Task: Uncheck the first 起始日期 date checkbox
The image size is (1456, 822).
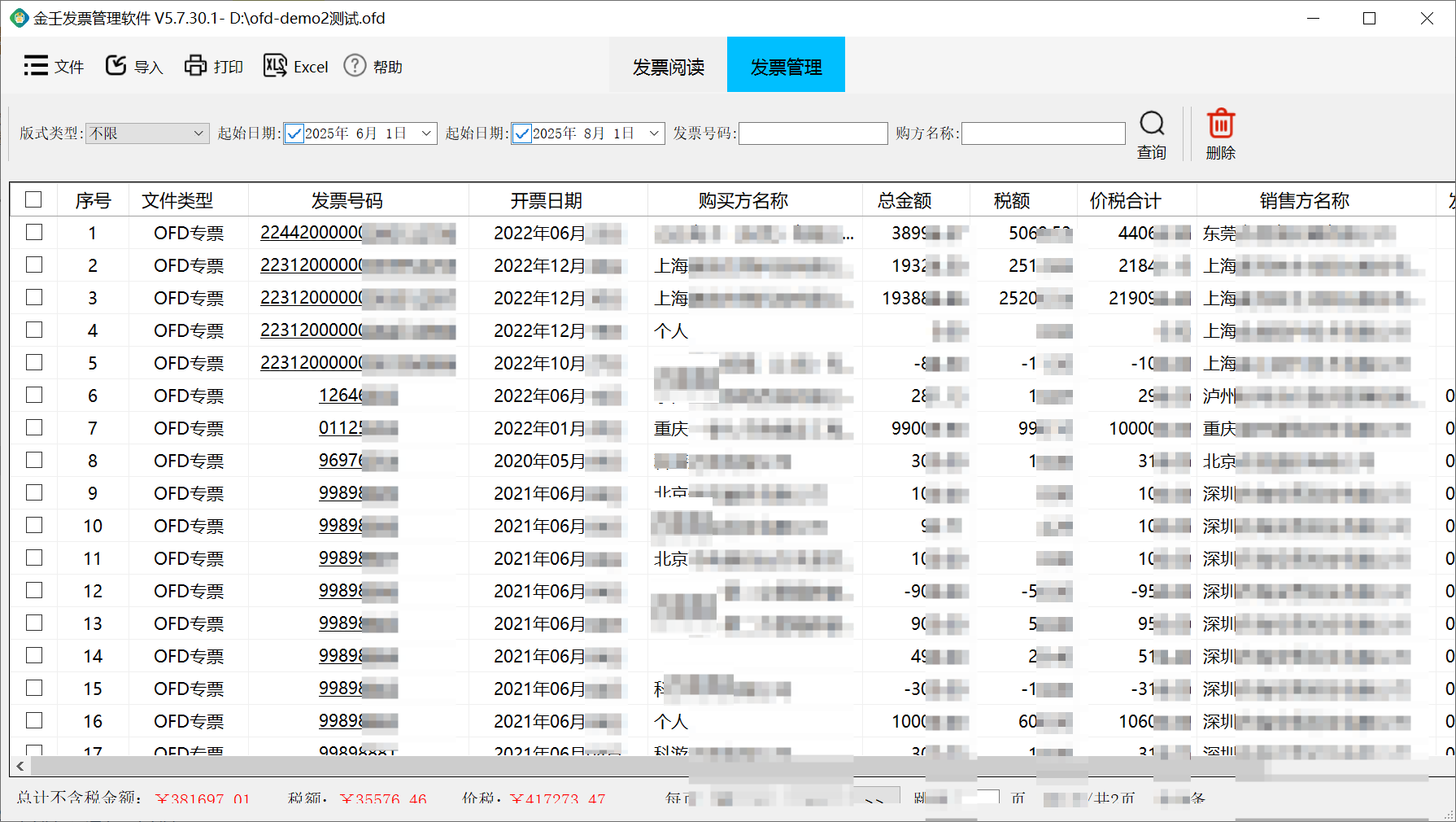Action: 294,133
